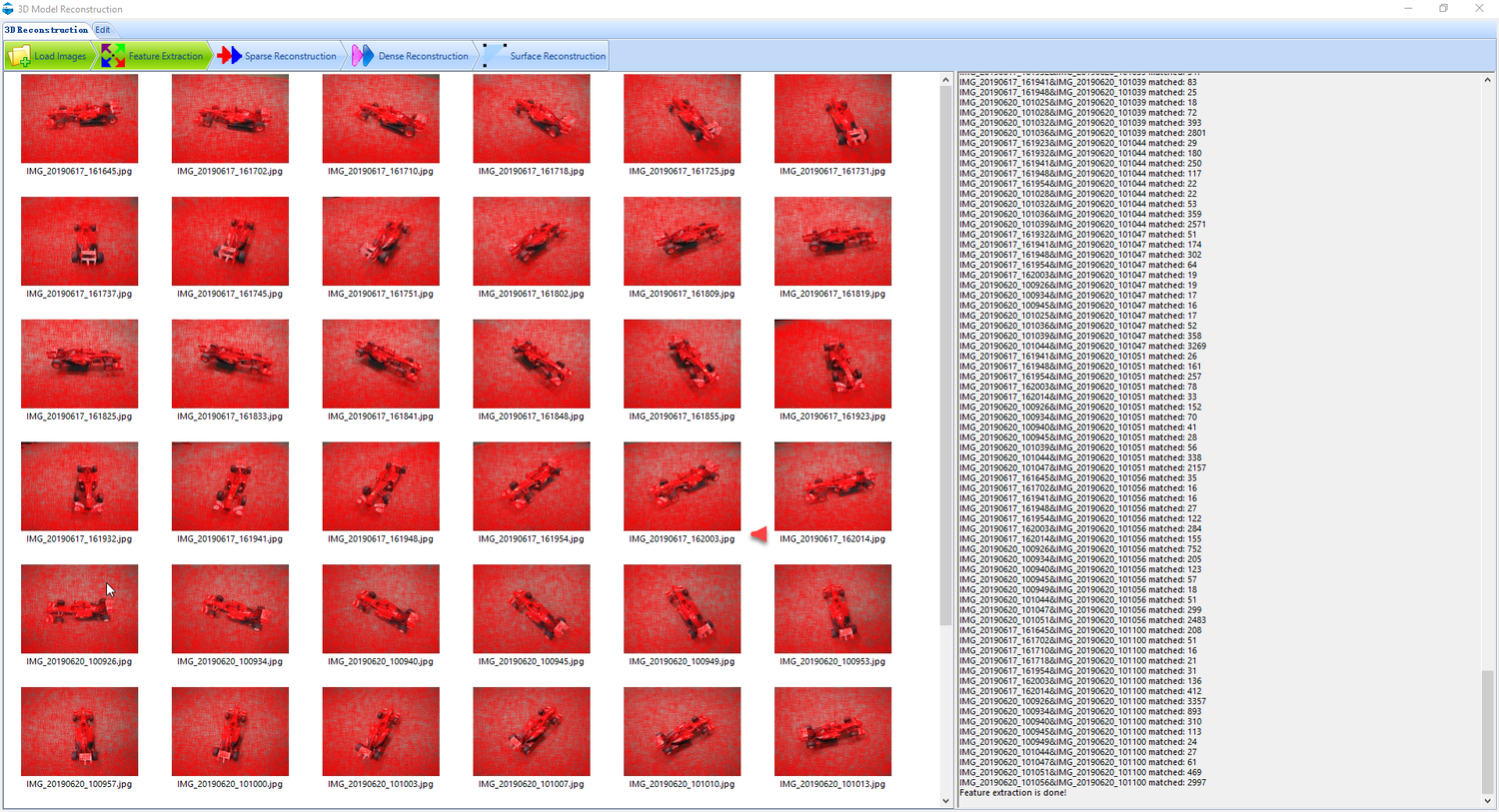Select thumbnail IMG_20190617_161751.jpg

click(381, 241)
